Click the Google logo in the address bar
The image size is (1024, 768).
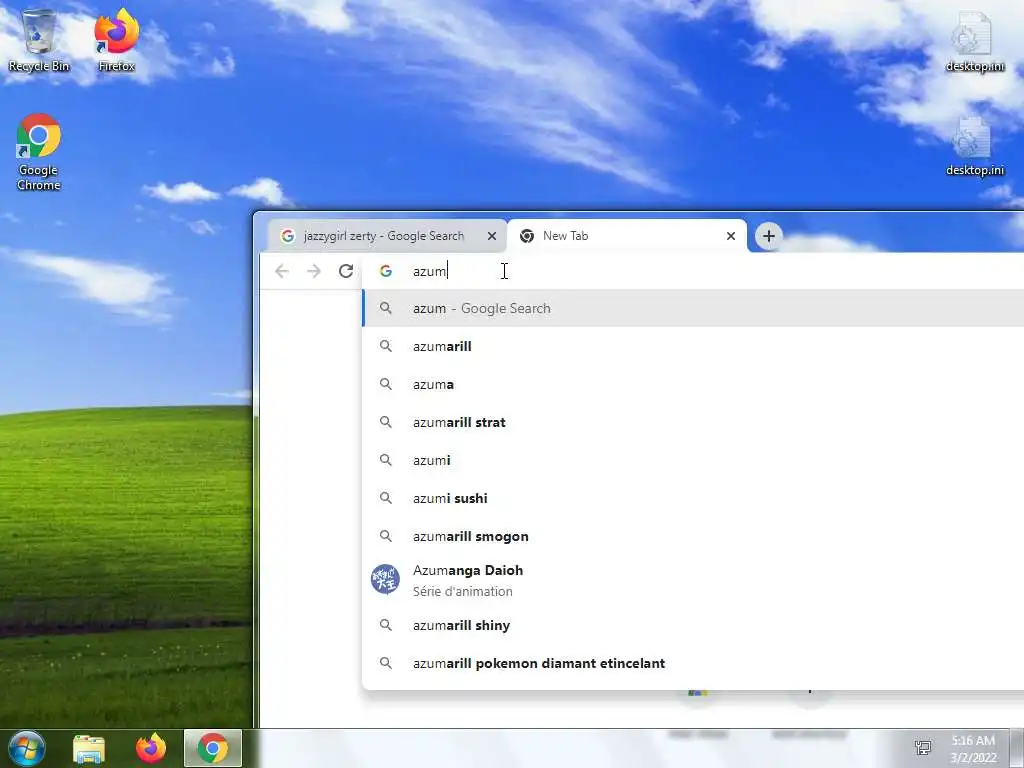tap(386, 271)
